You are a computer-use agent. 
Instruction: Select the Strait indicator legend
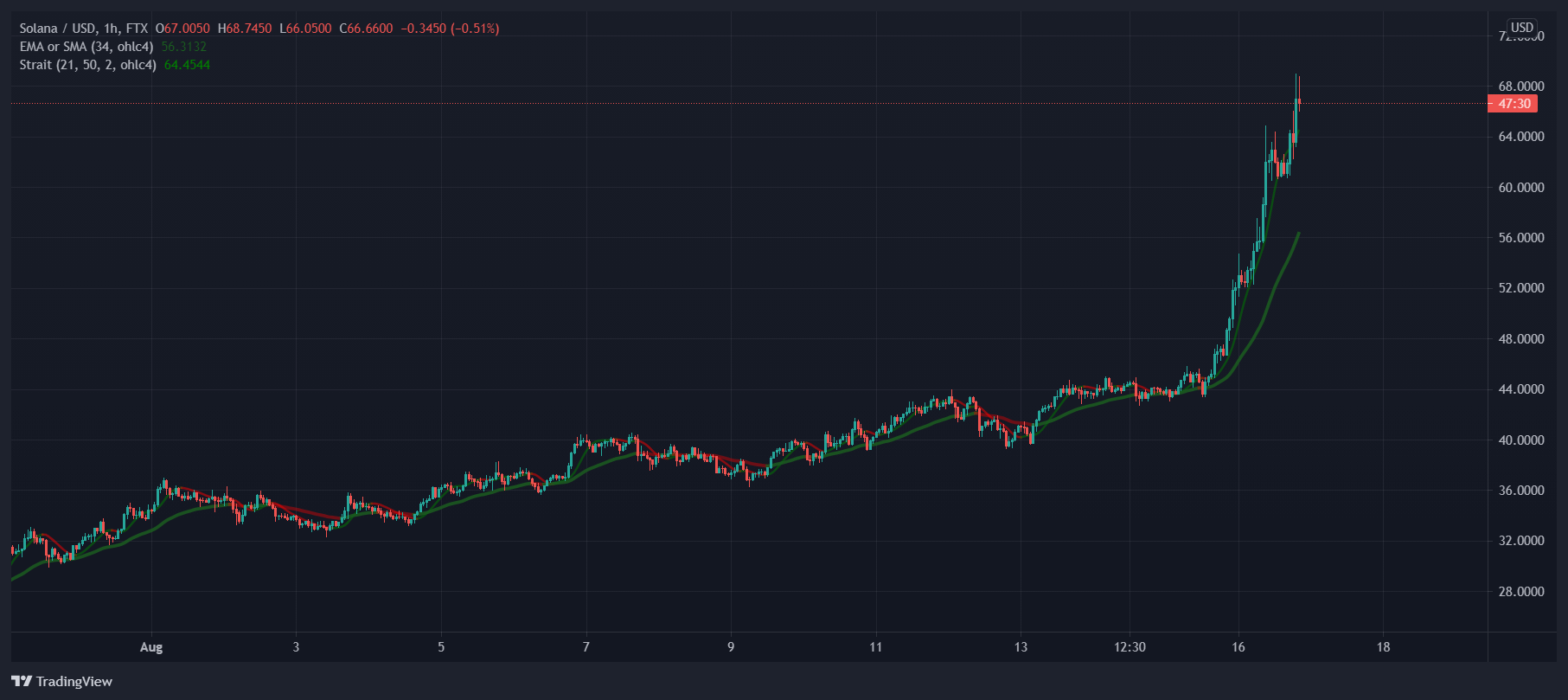click(88, 65)
